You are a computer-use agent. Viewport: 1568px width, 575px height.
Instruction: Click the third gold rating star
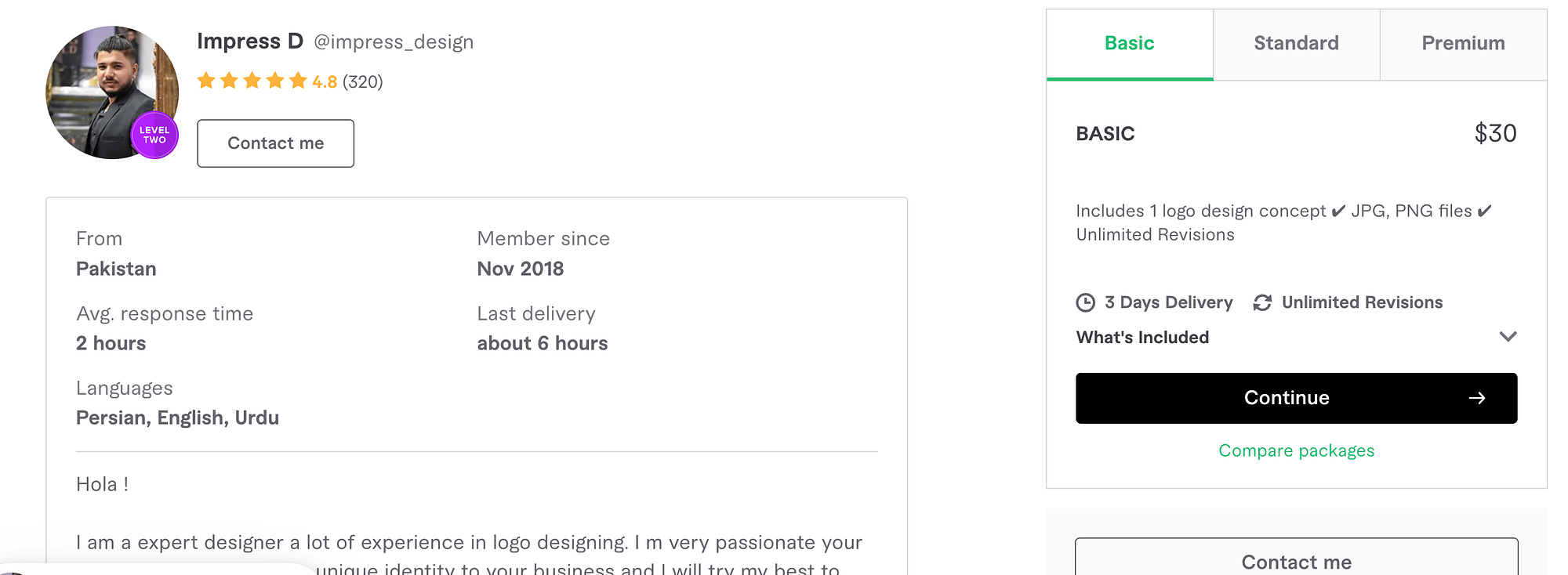252,81
